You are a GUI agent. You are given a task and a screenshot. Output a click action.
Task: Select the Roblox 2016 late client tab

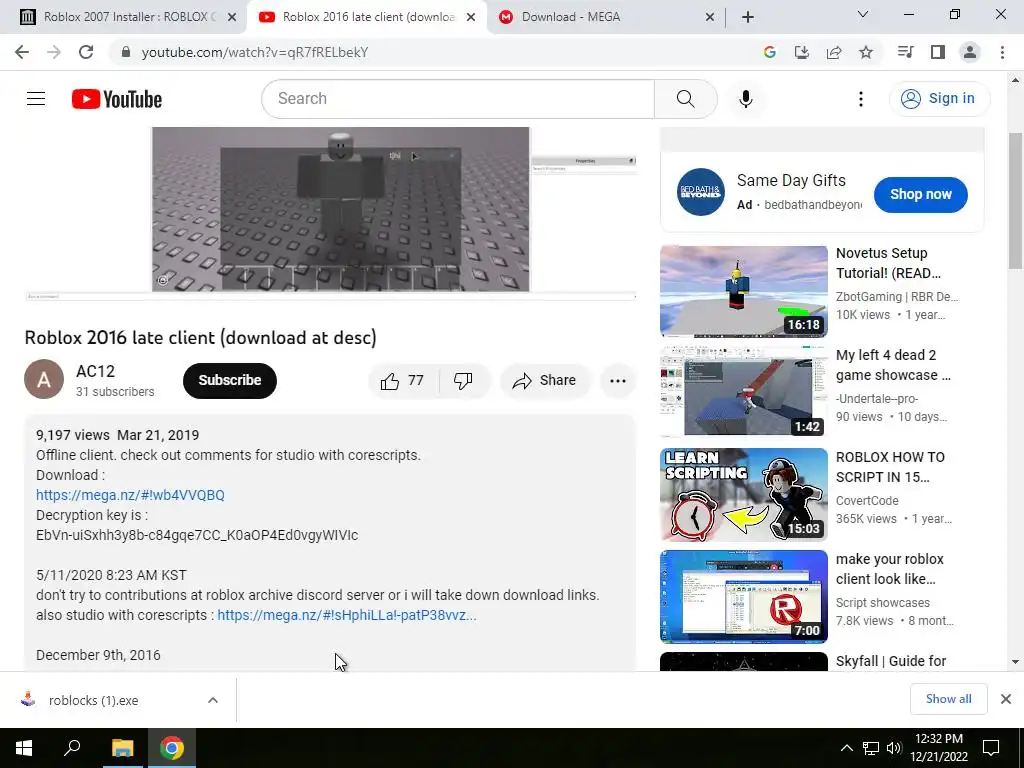[x=367, y=17]
